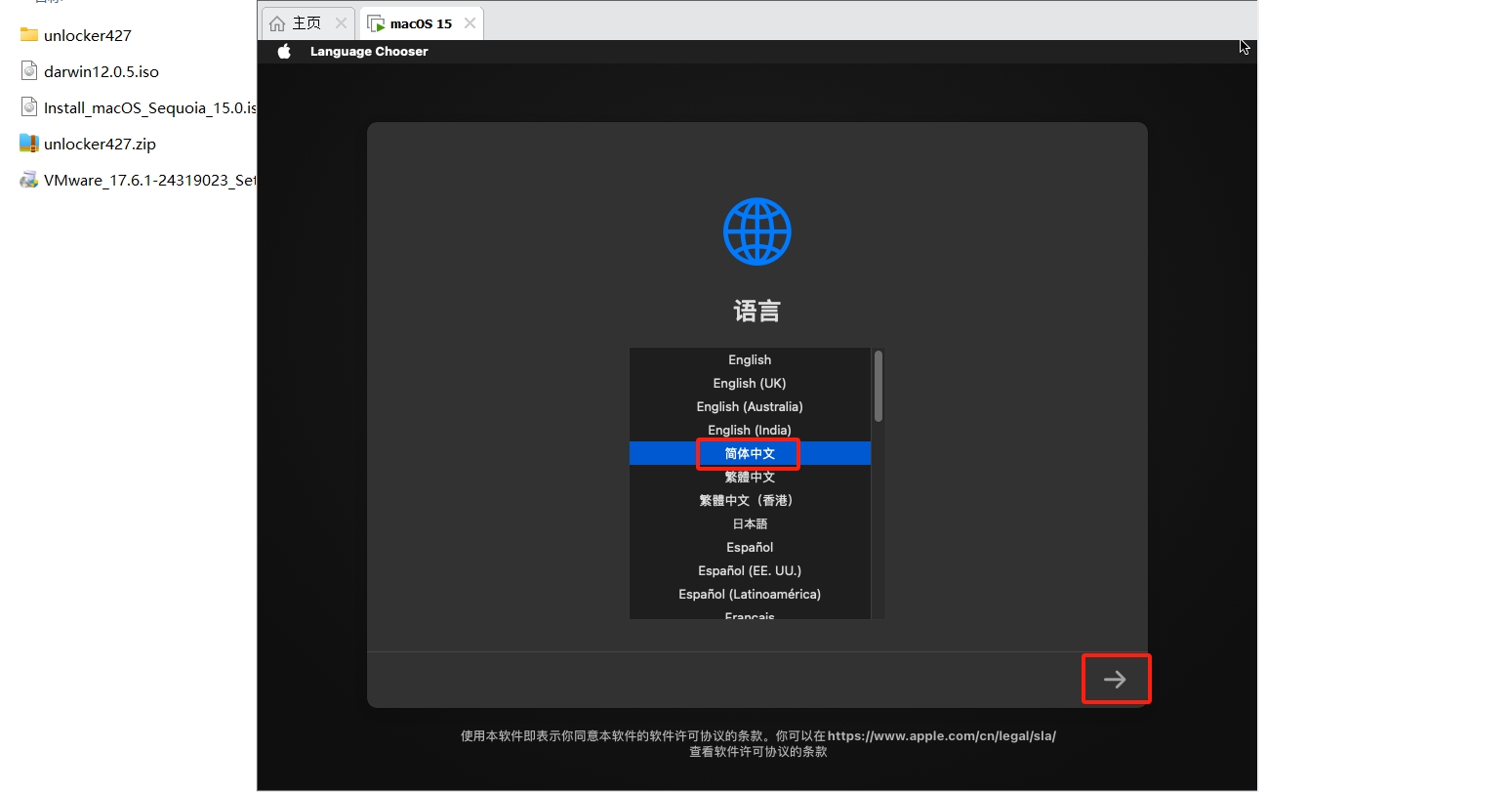Open the Language Chooser menu
Viewport: 1512px width, 792px height.
pyautogui.click(x=369, y=52)
